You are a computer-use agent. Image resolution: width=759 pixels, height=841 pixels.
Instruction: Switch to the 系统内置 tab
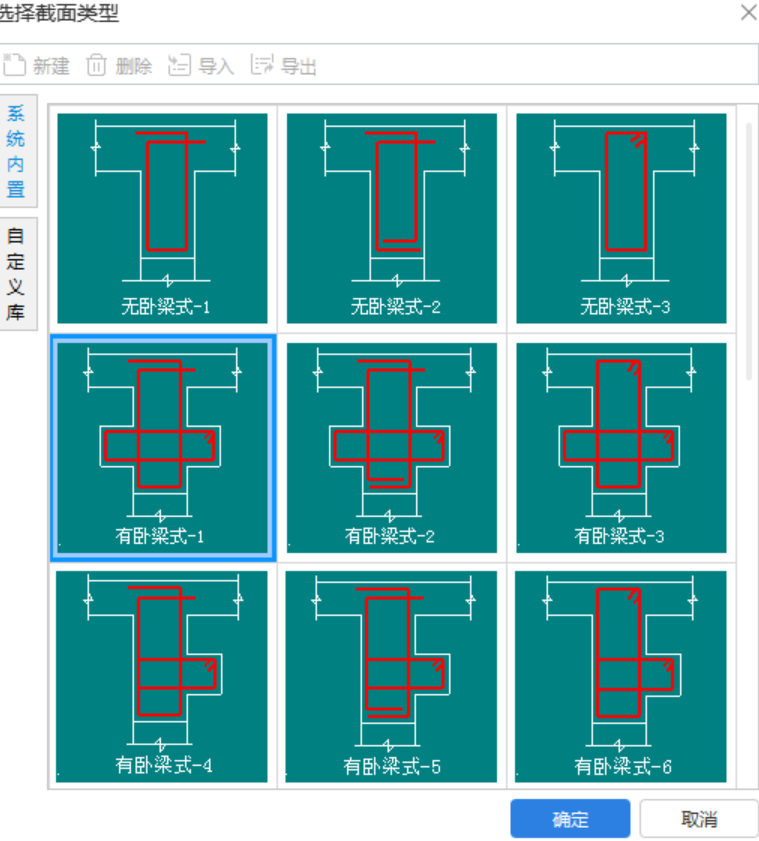[x=17, y=151]
